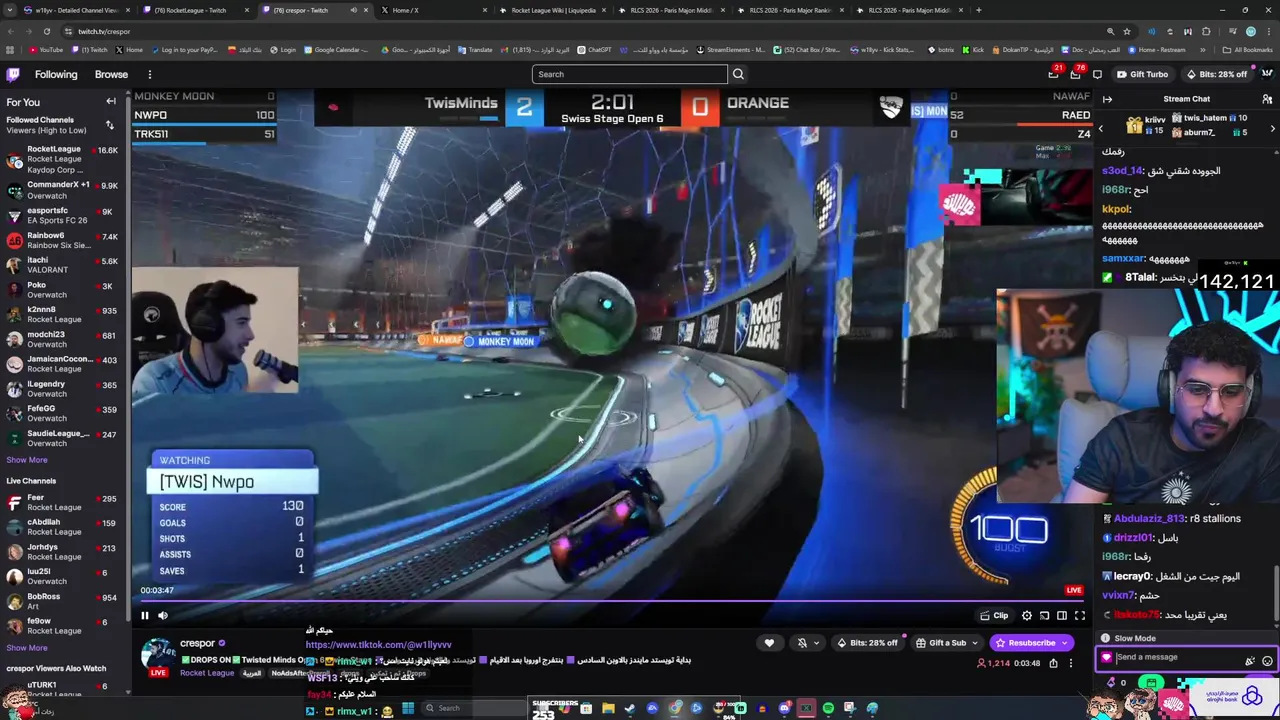Click the video progress bar

click(611, 602)
